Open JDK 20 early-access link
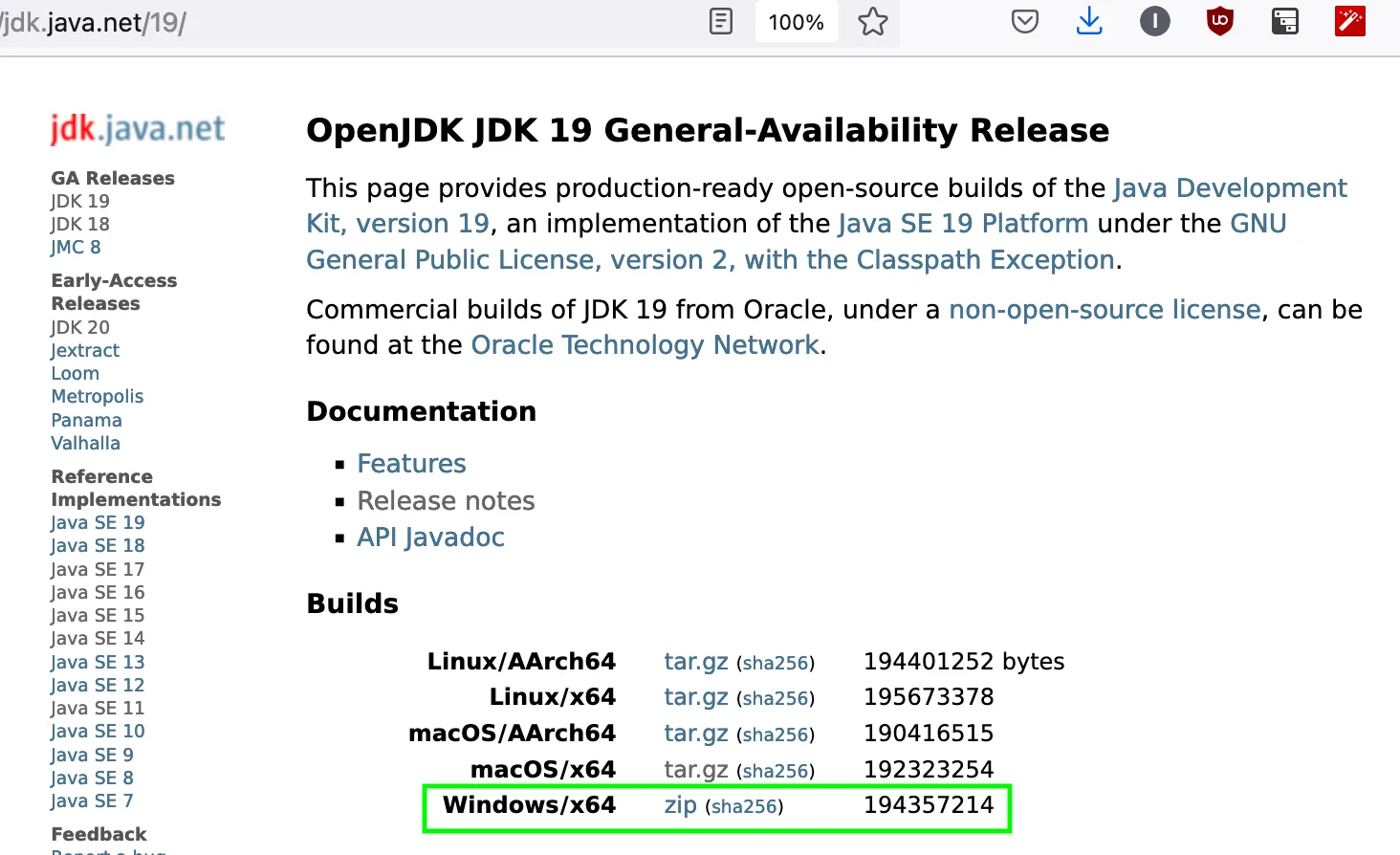The image size is (1400, 855). [x=80, y=327]
